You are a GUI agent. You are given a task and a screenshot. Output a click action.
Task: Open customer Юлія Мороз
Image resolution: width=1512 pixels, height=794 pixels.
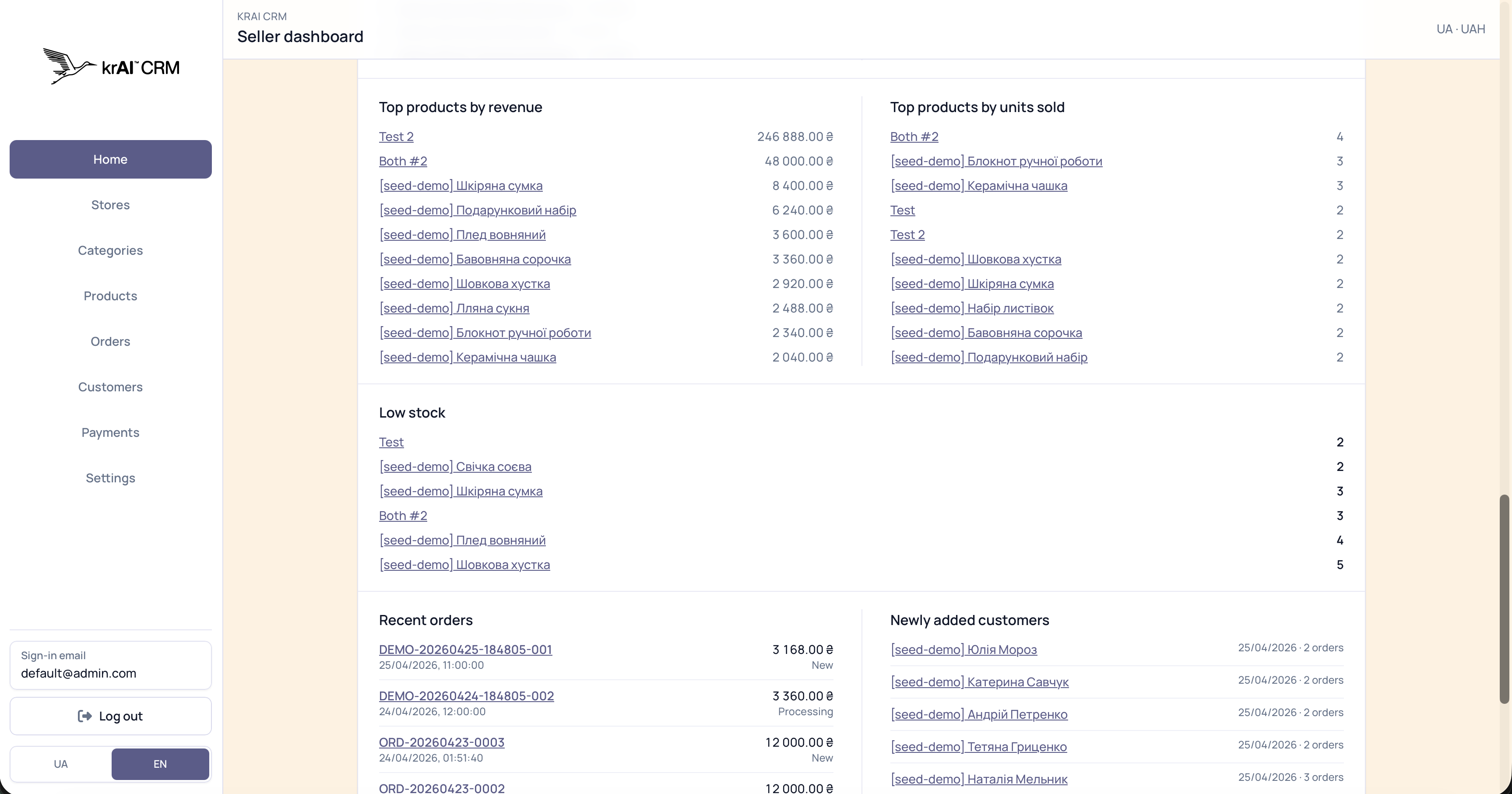coord(963,650)
